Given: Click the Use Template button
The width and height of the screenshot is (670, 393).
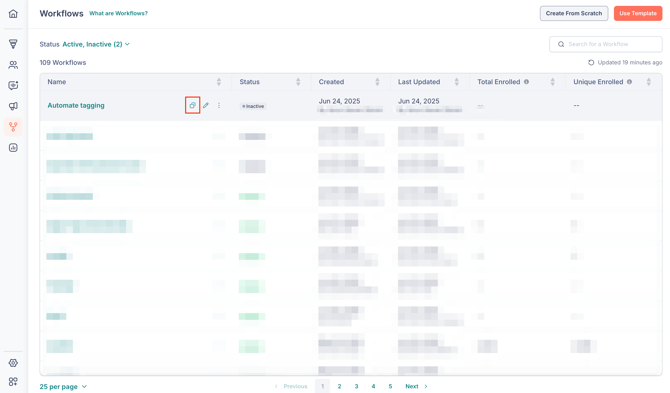Looking at the screenshot, I should (638, 13).
